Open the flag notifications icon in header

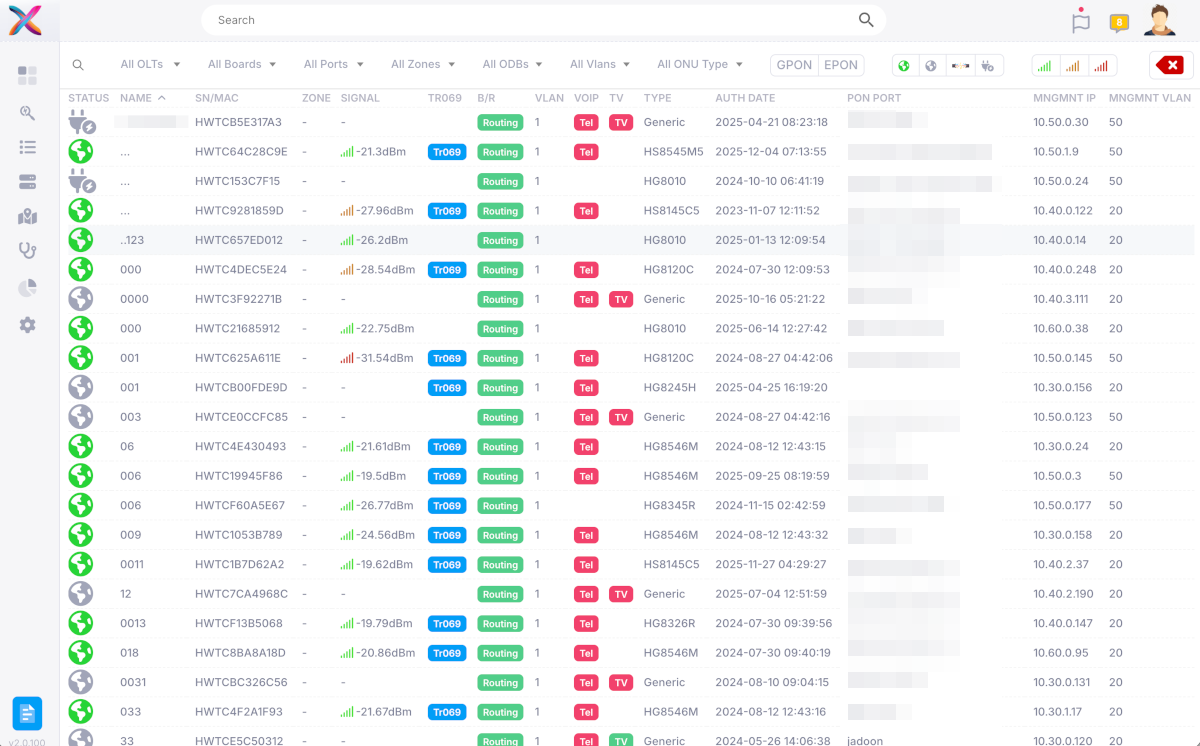click(1080, 20)
